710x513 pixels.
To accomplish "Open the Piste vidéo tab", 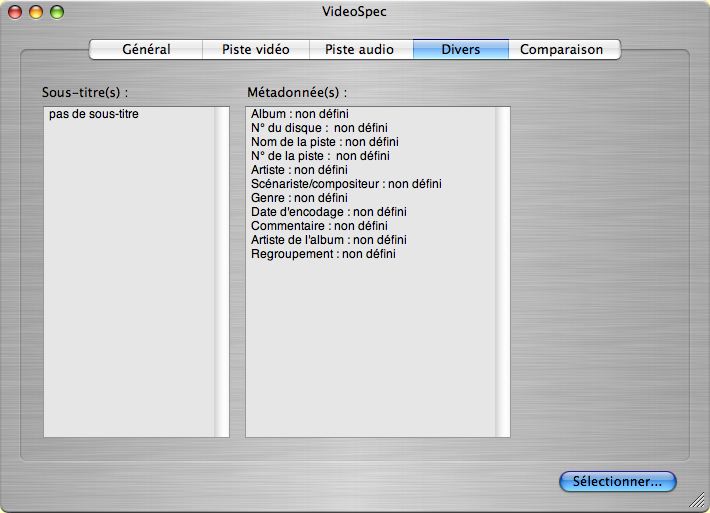I will 256,49.
